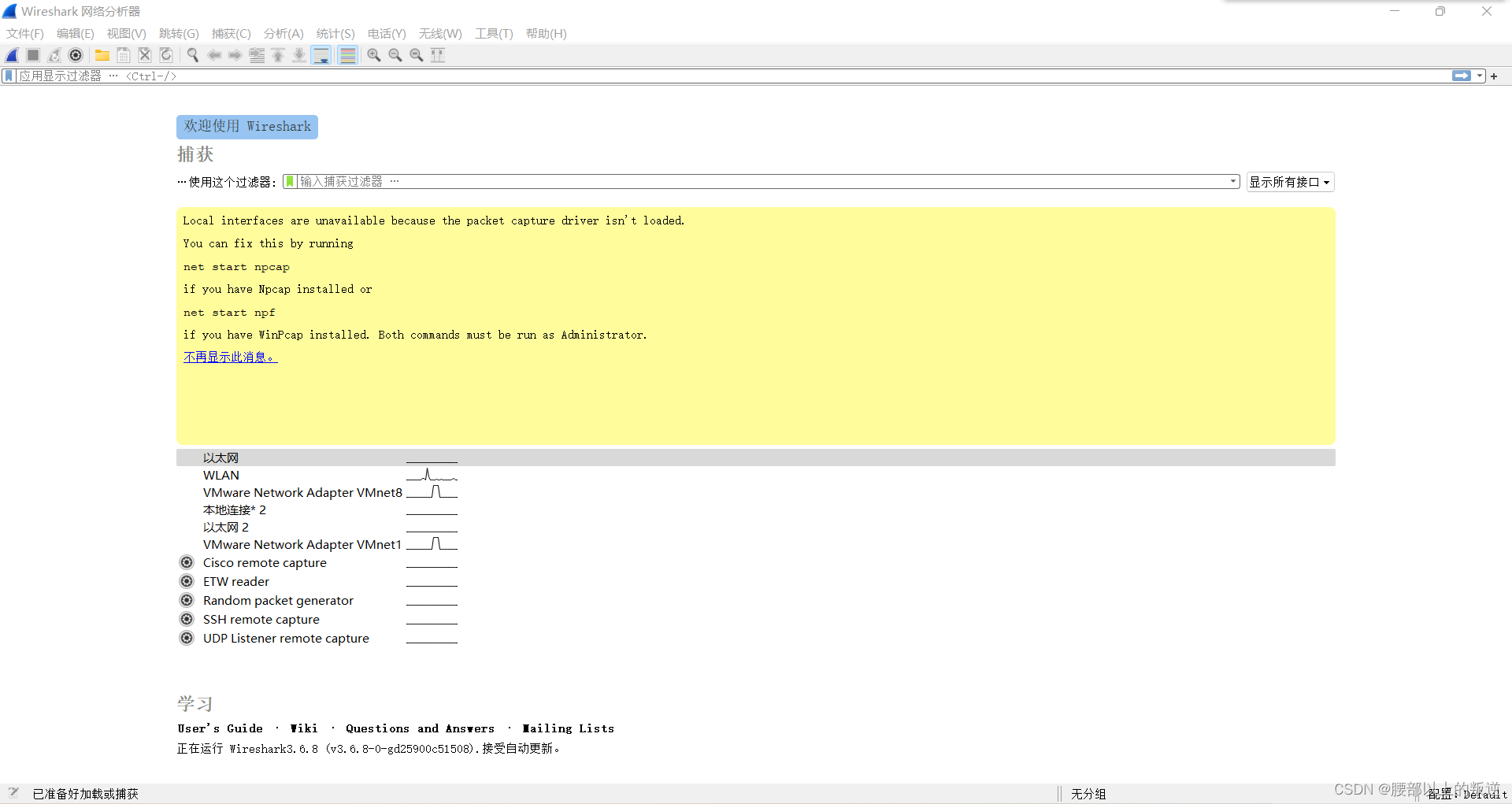Open the 分析(A) menu
The image size is (1512, 804).
click(x=283, y=34)
